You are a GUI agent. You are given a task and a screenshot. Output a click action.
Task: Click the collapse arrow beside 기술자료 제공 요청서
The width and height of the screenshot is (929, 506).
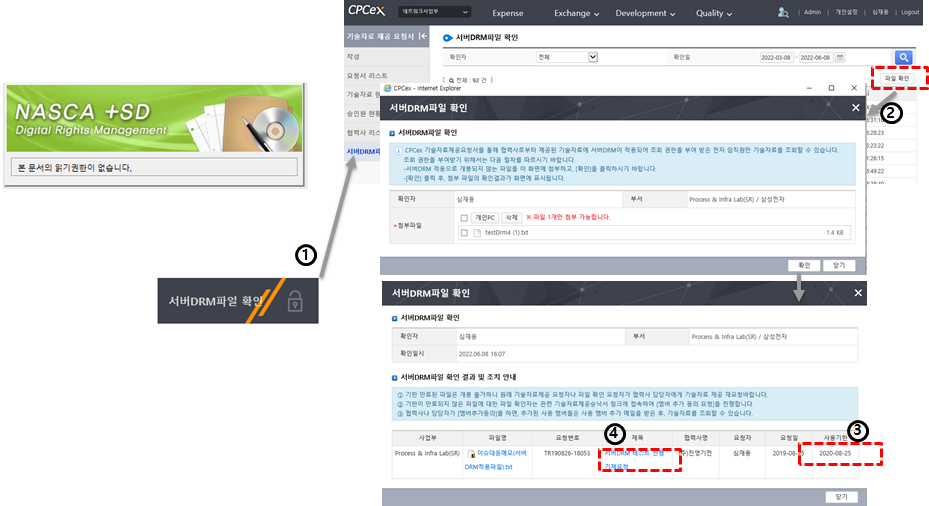423,36
